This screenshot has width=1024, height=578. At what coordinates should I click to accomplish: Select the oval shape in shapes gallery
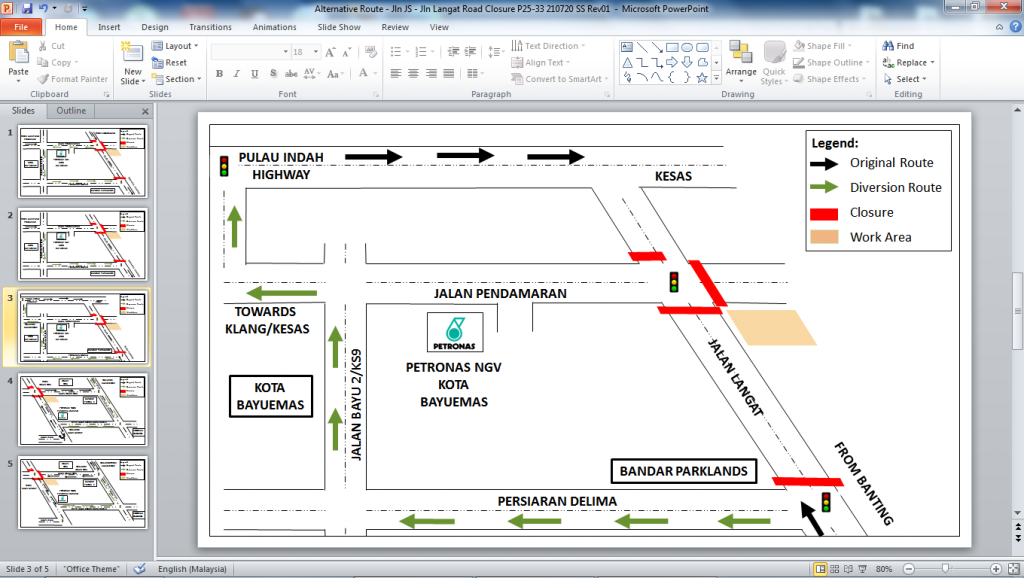coord(688,47)
